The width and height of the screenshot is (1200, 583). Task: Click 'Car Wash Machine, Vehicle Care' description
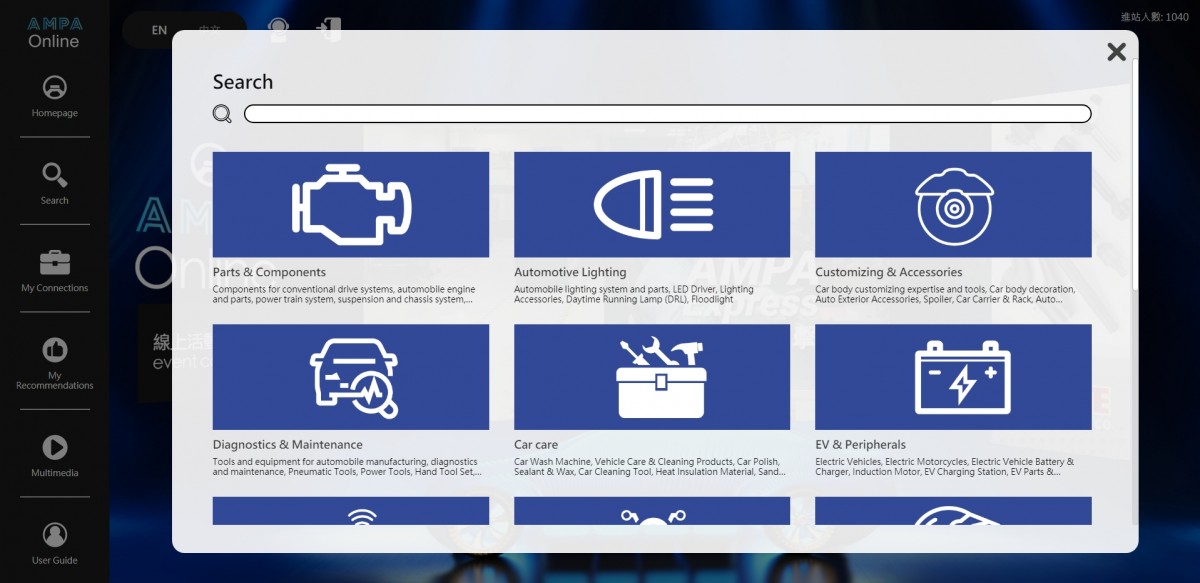[650, 467]
